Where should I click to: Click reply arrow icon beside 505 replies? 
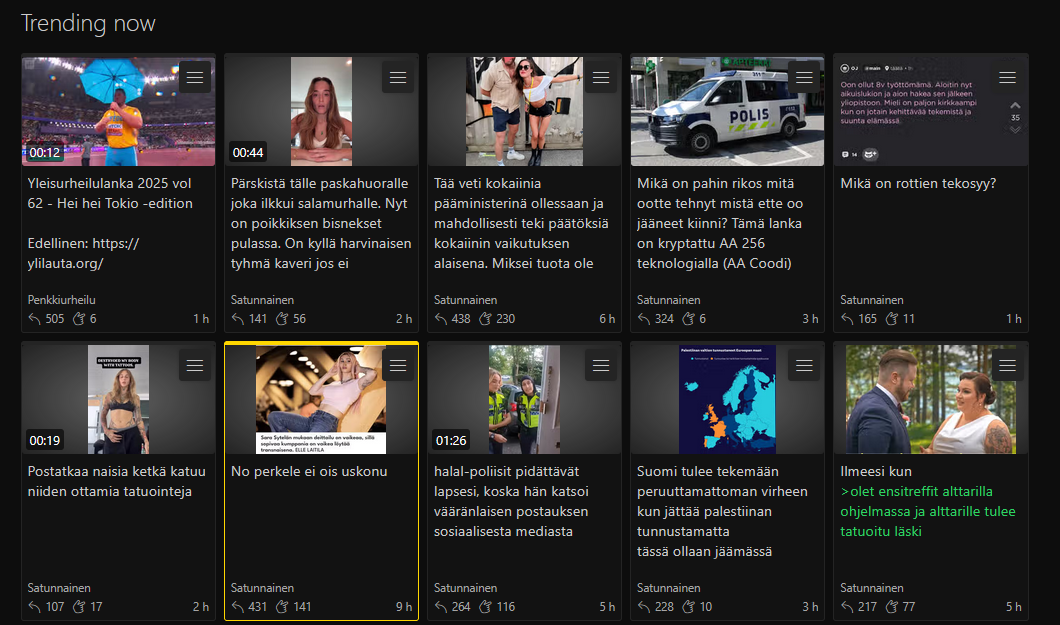click(x=34, y=319)
